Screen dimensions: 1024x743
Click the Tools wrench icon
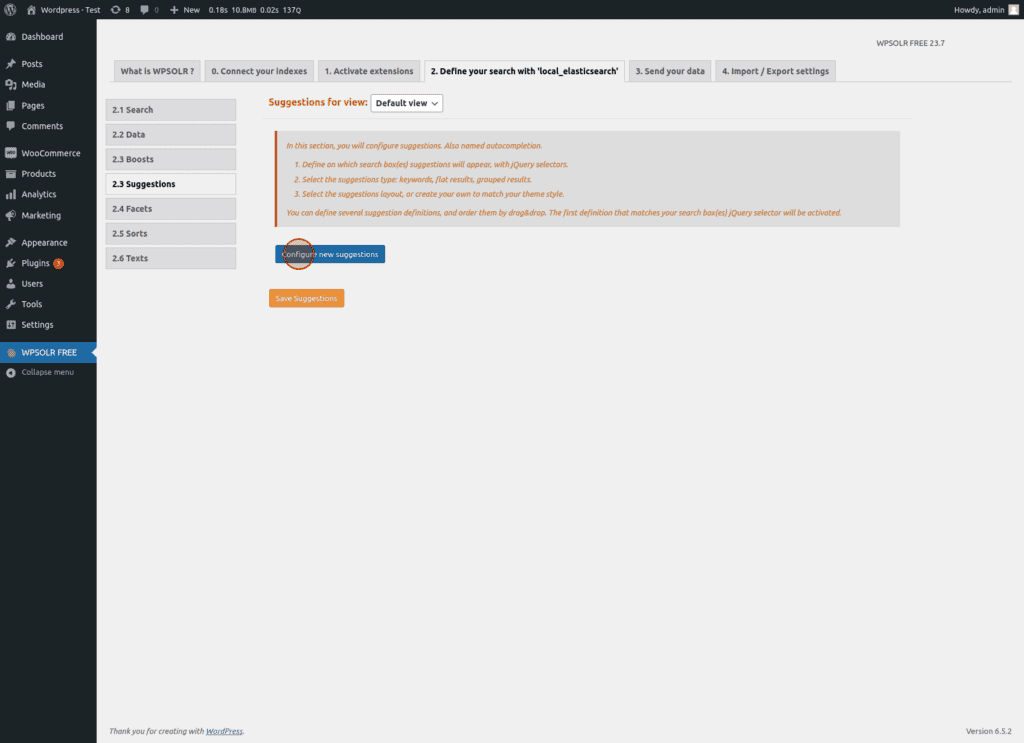click(x=10, y=304)
